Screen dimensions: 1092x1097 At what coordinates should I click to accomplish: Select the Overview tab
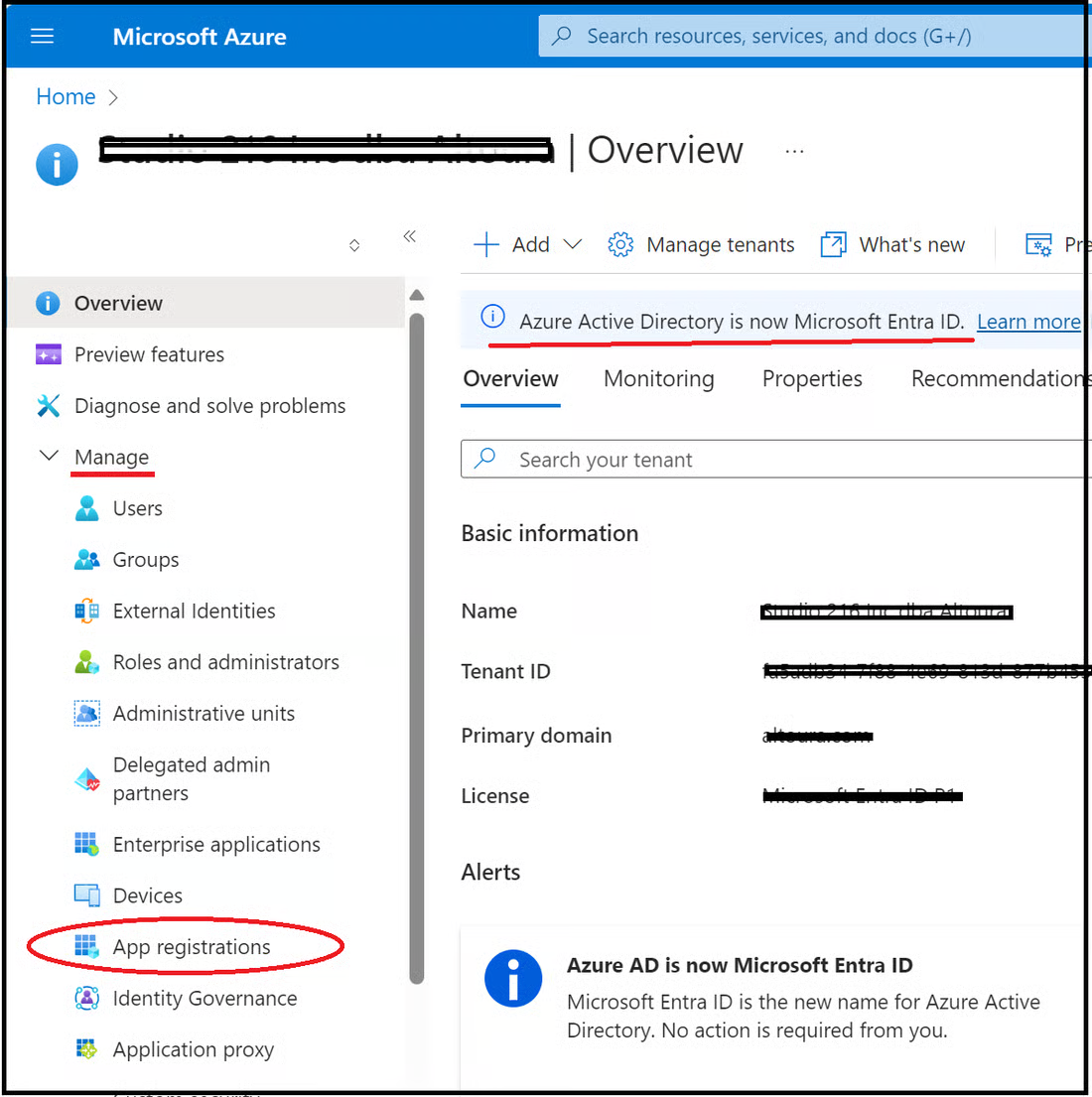coord(510,378)
